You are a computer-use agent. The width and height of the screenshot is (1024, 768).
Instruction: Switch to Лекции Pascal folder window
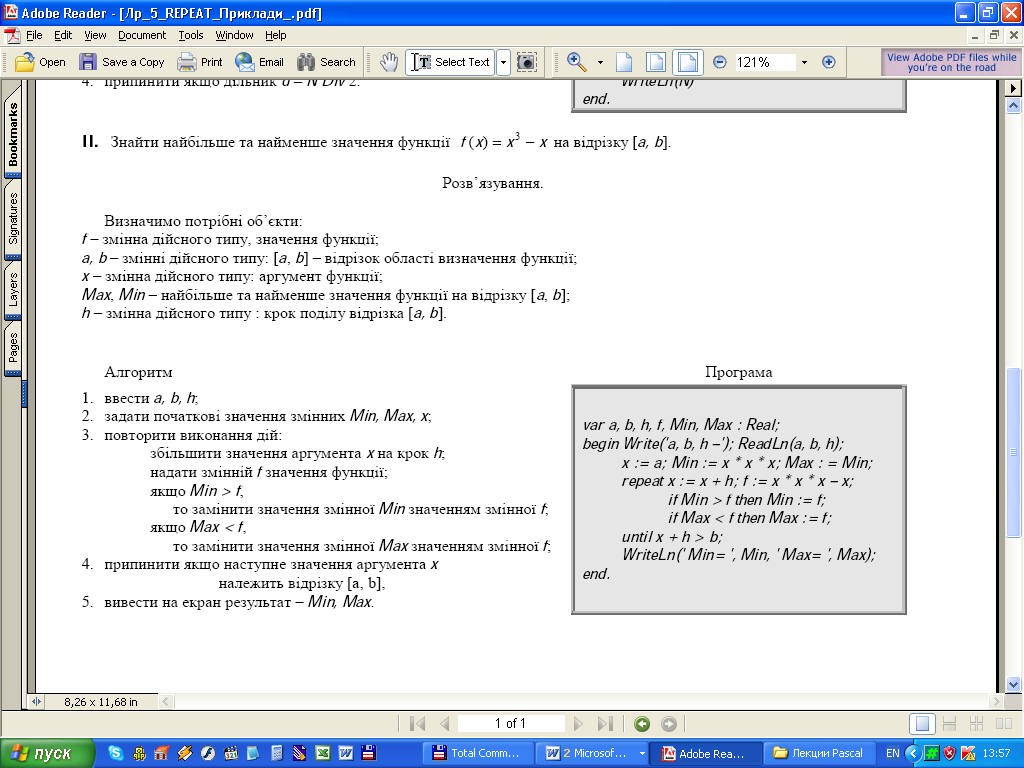(820, 753)
